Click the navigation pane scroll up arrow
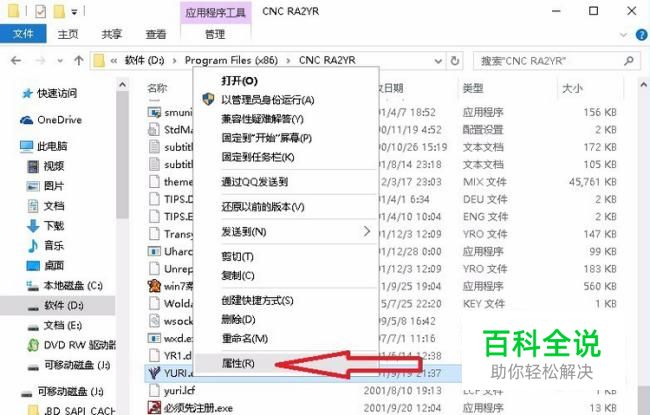The width and height of the screenshot is (650, 415). point(122,85)
